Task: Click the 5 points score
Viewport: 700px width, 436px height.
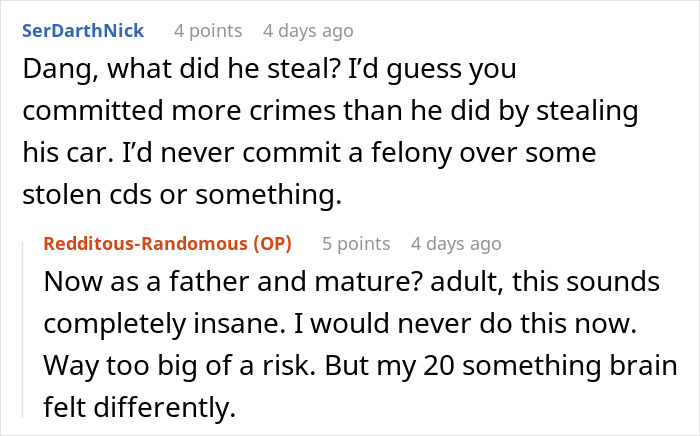Action: click(x=356, y=243)
